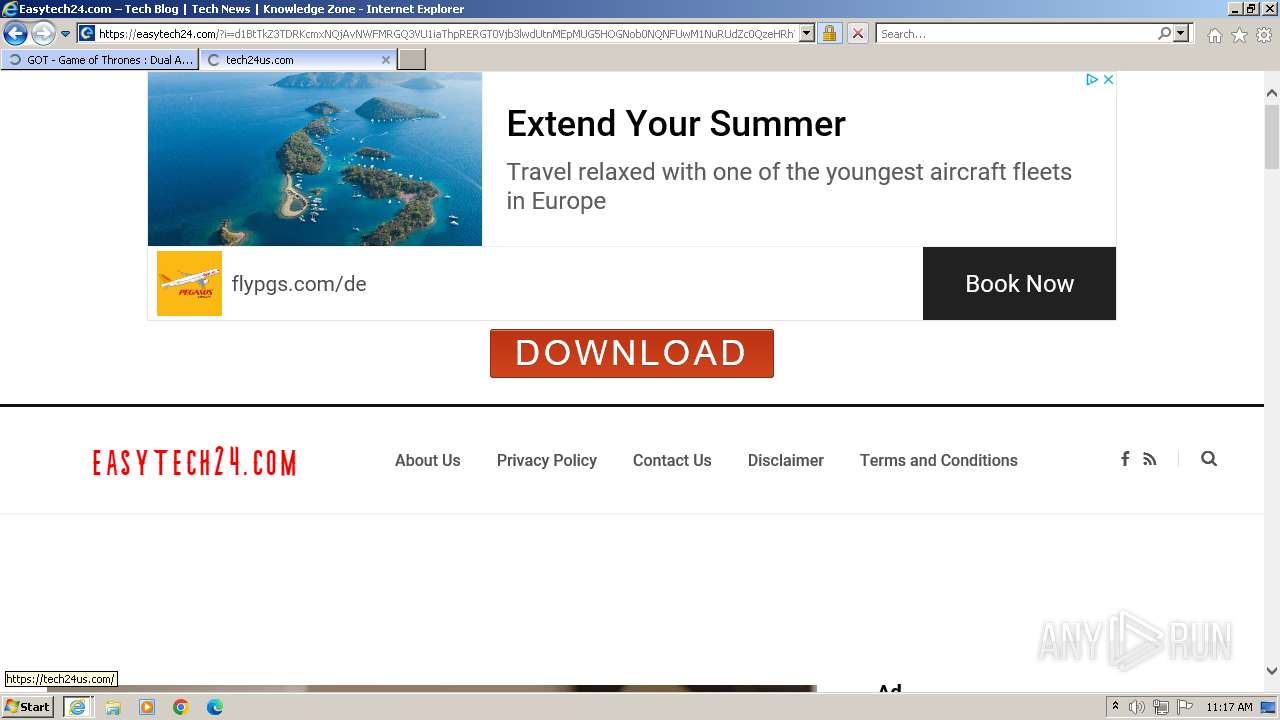
Task: Open the Privacy Policy menu item
Action: [x=547, y=460]
